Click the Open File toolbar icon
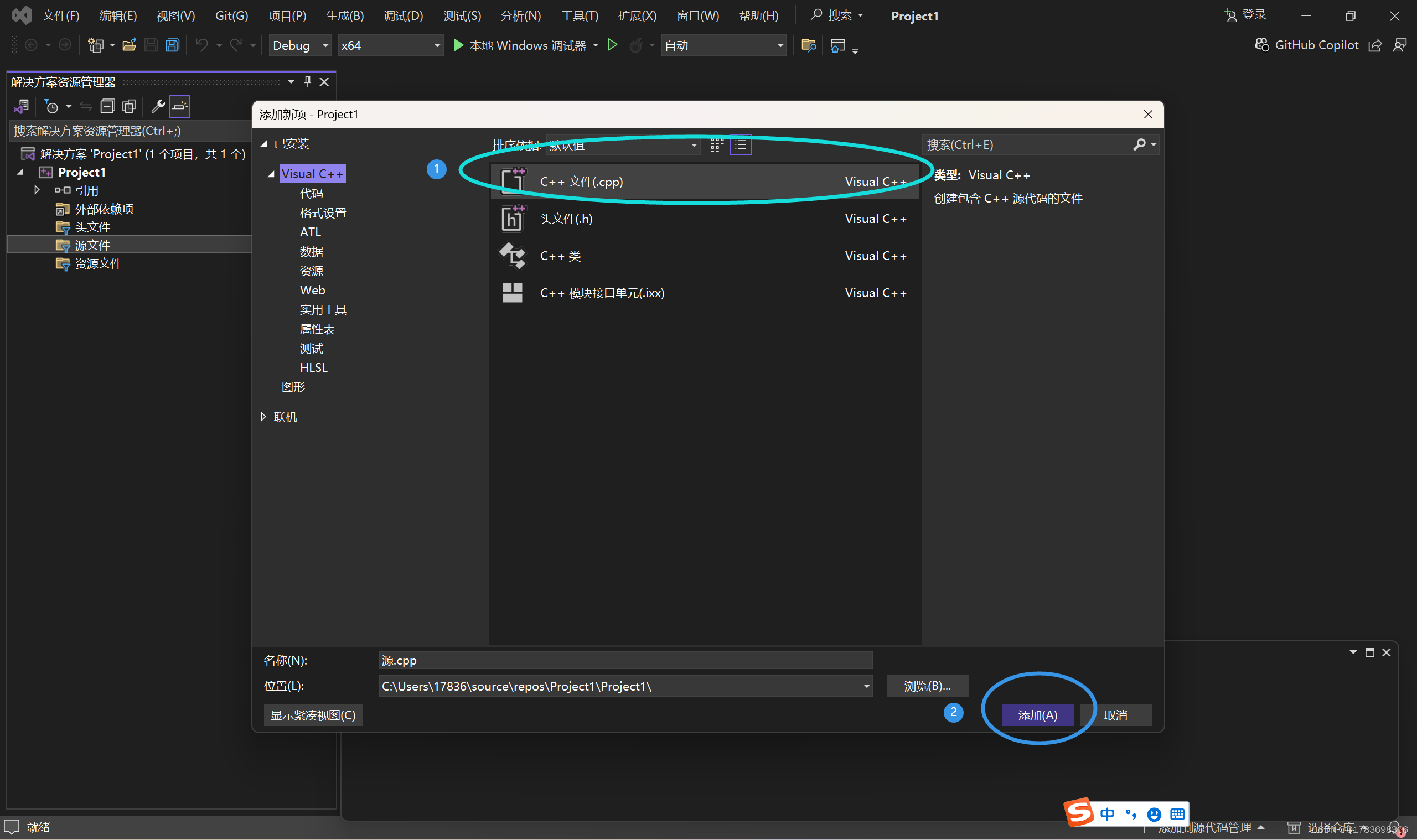Viewport: 1417px width, 840px height. (129, 45)
